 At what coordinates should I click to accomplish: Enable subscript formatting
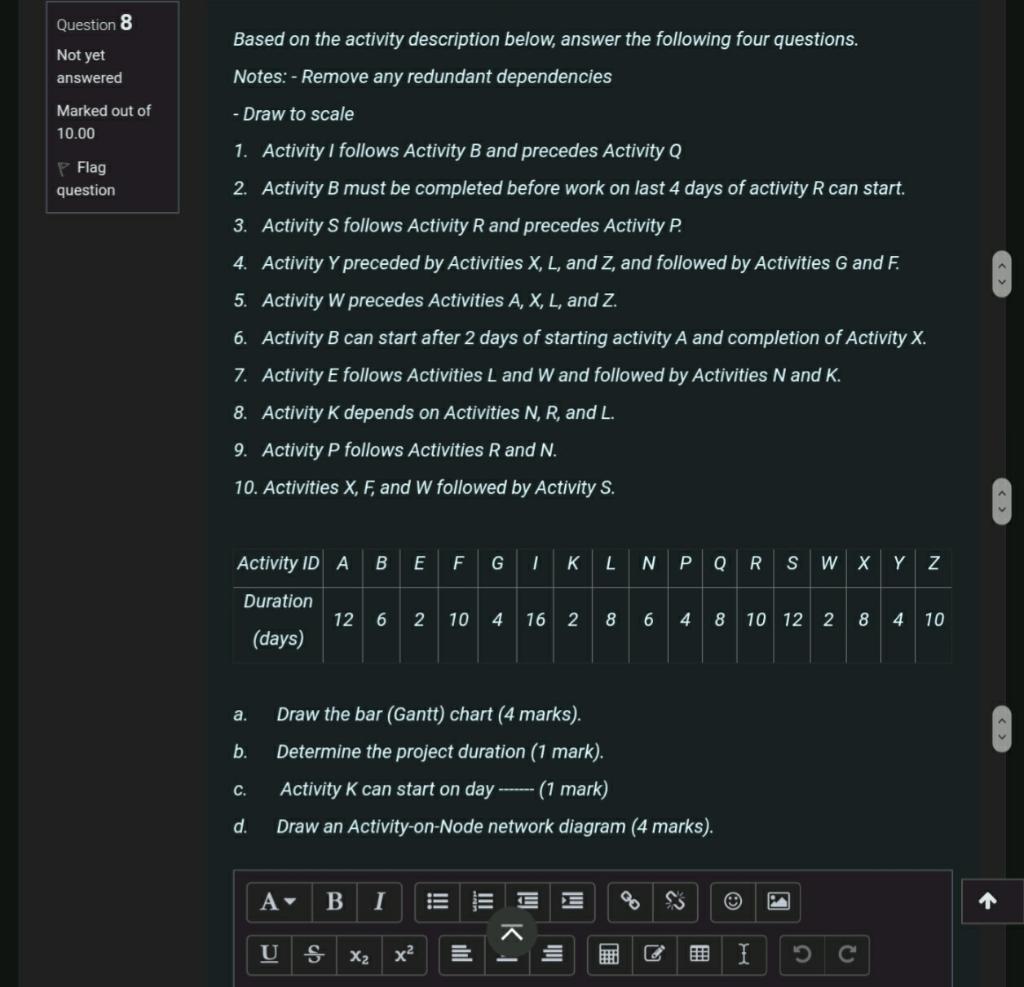358,955
